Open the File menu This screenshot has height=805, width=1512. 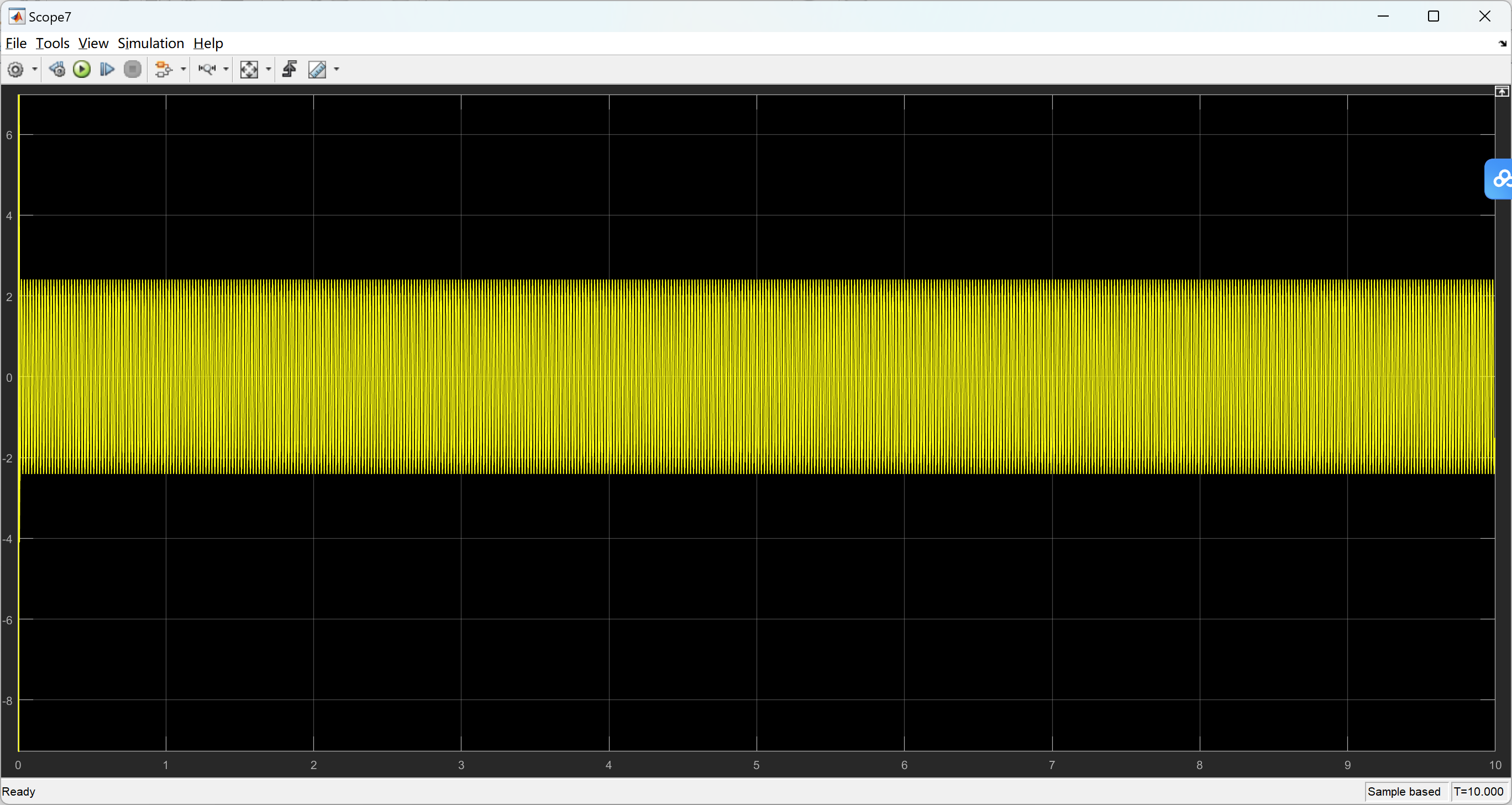(x=16, y=44)
